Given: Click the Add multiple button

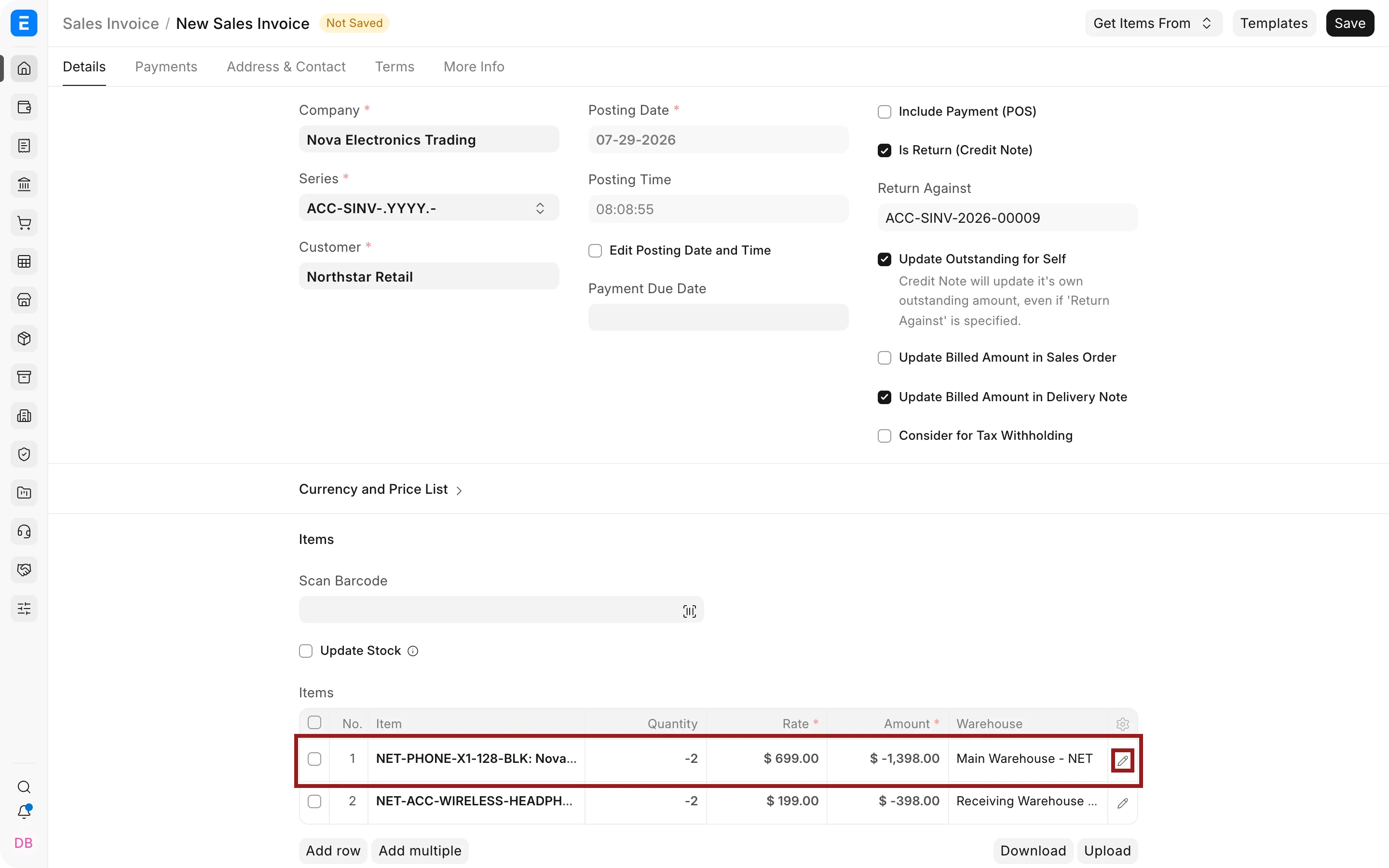Looking at the screenshot, I should pos(420,851).
